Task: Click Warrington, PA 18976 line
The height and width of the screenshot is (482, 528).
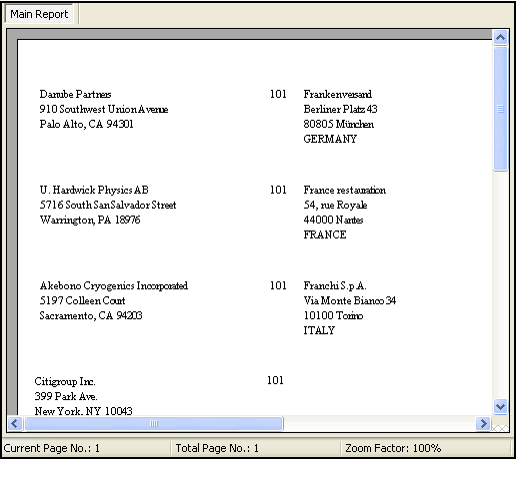Action: 90,220
